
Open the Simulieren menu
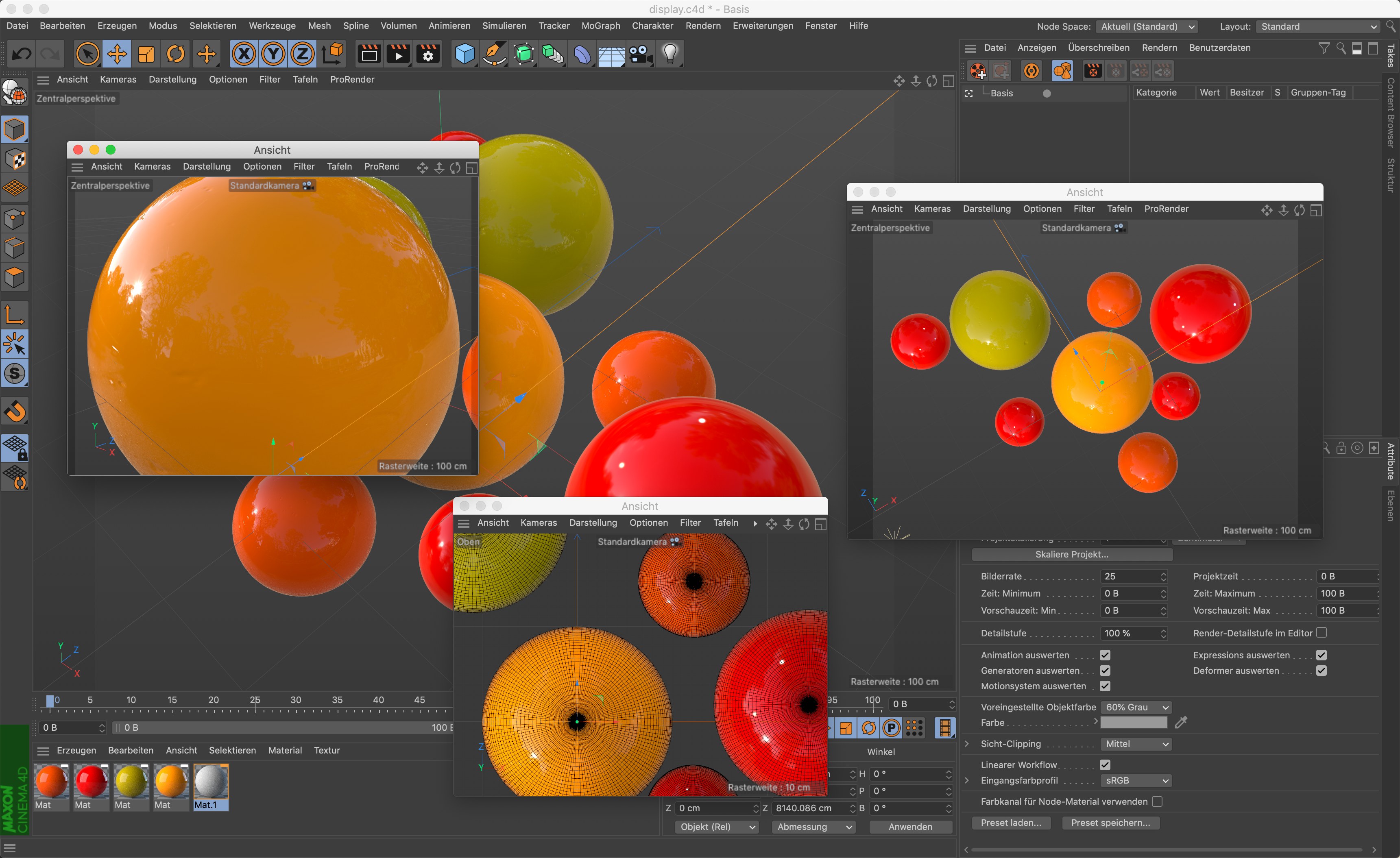(x=504, y=26)
